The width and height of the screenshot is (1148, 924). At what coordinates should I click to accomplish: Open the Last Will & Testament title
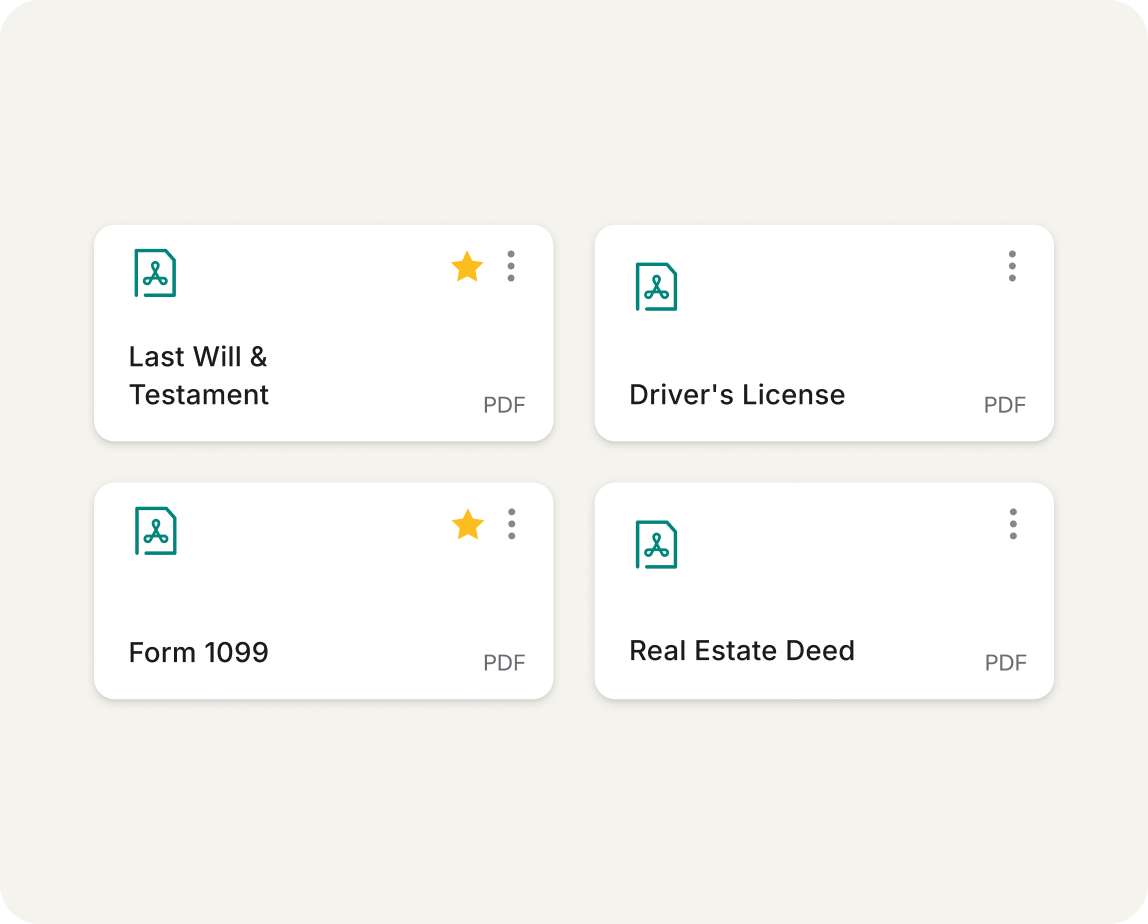pos(198,376)
